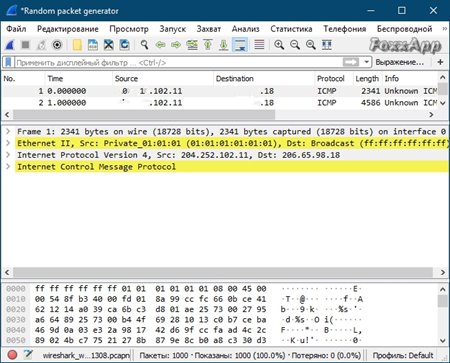Screen dimensions: 450x363
Task: Restart the current capture
Action: point(41,45)
